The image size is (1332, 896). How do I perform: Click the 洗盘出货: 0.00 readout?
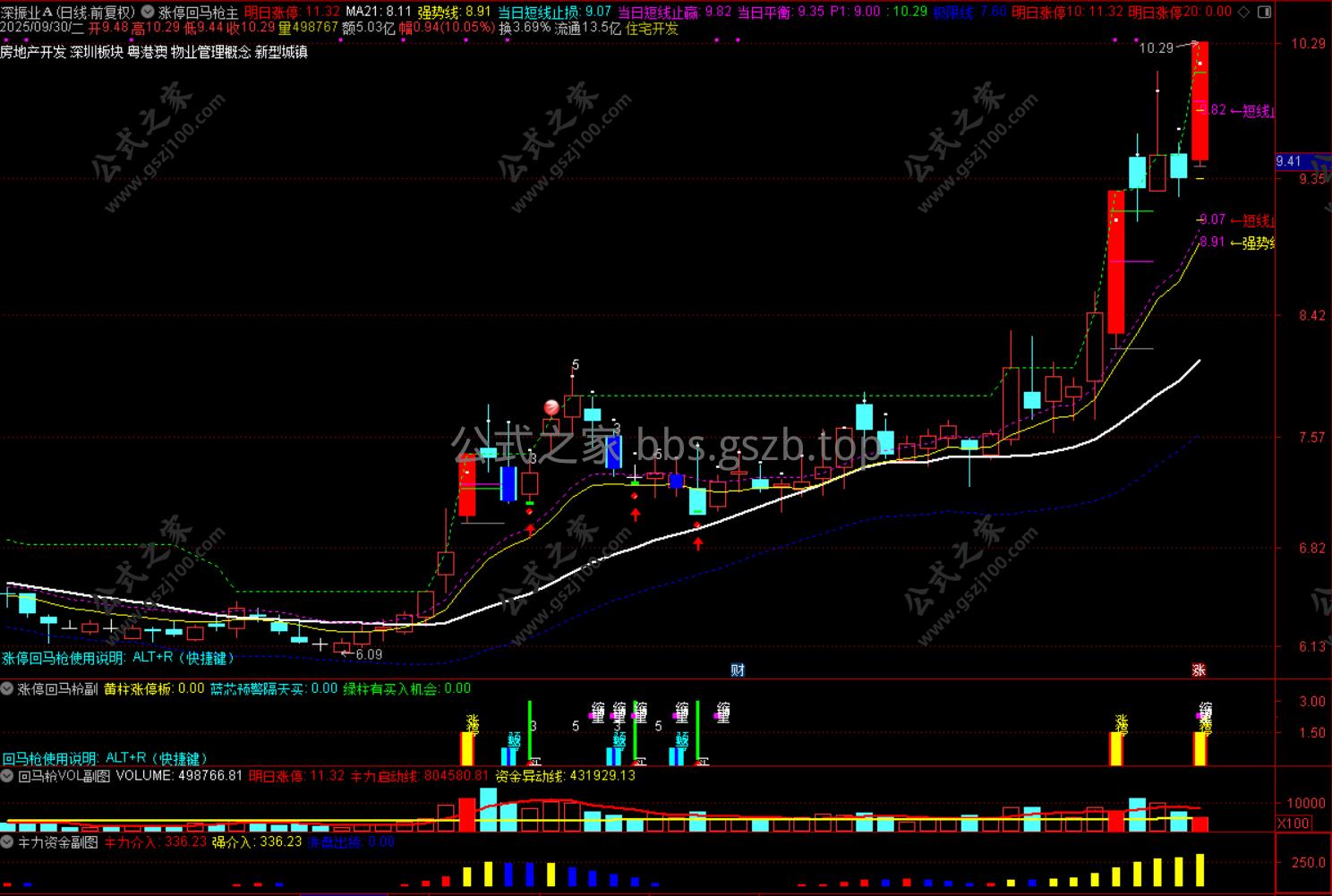coord(351,842)
